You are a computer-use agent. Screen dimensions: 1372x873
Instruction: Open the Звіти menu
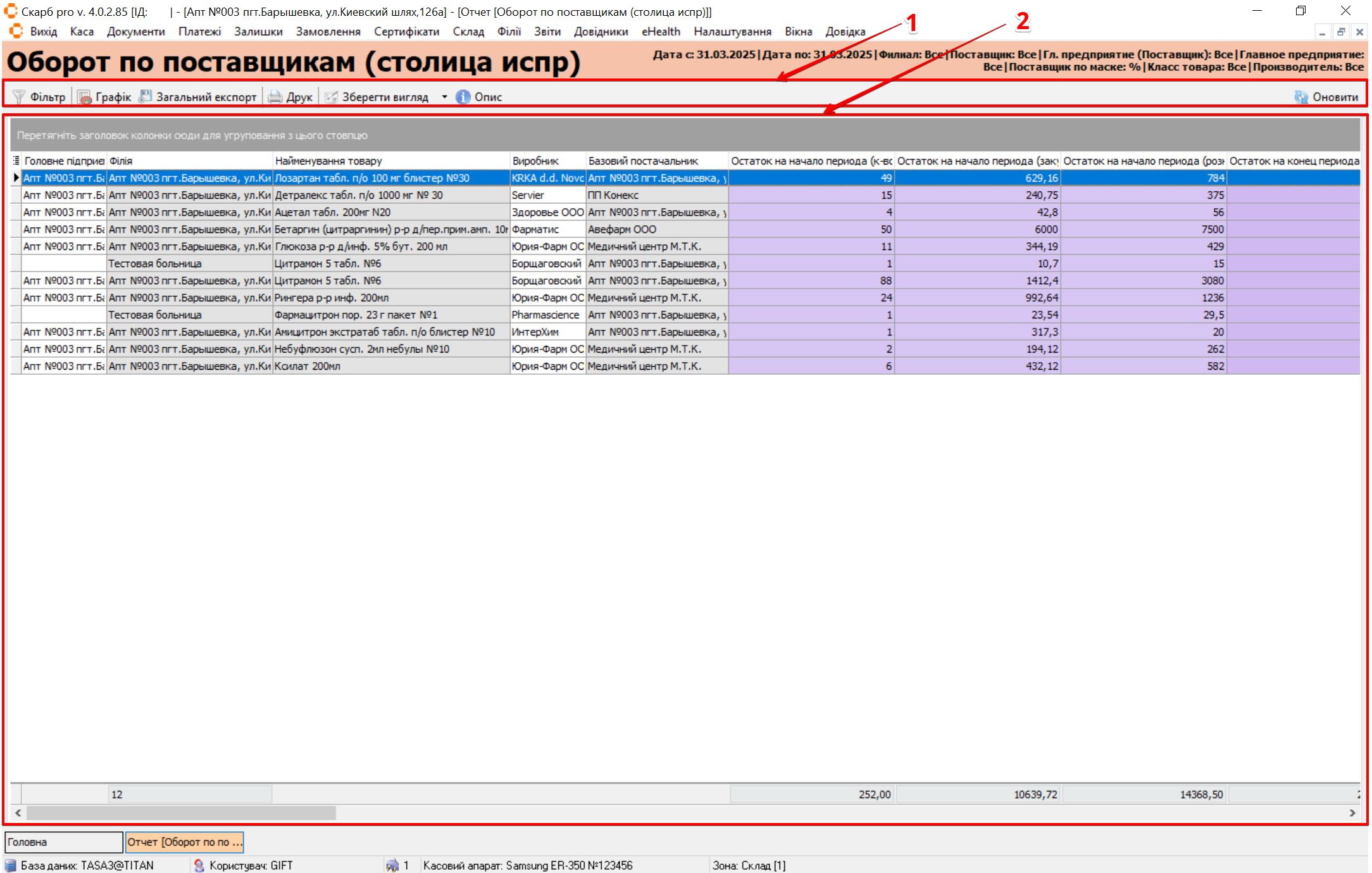point(547,32)
